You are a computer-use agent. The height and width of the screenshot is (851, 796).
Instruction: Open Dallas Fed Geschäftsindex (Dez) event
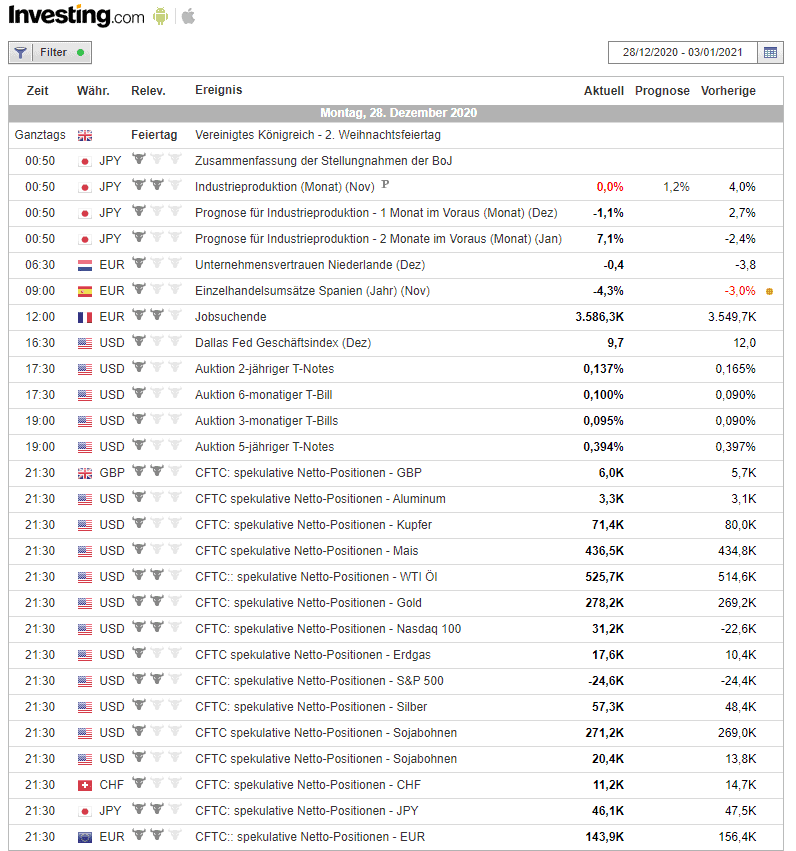point(283,344)
